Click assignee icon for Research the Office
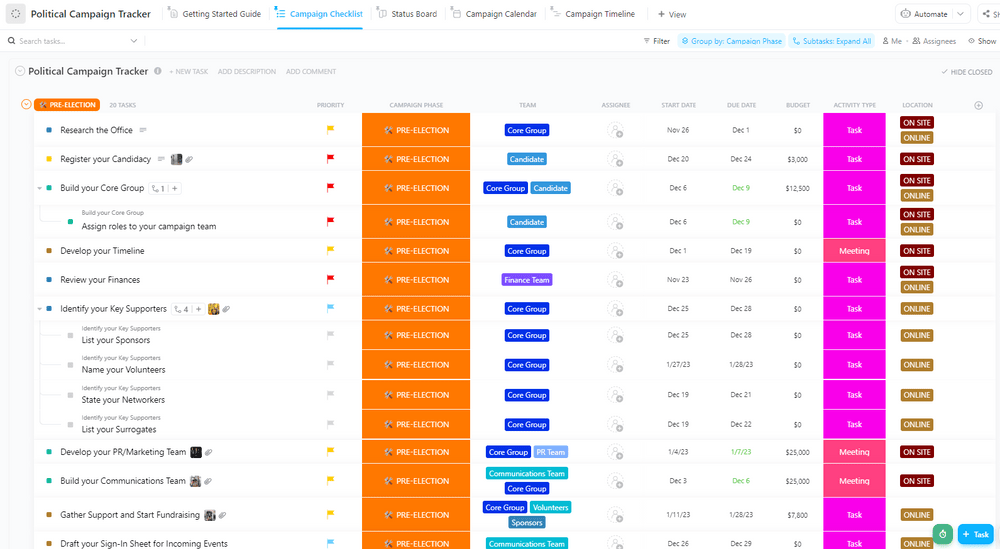Viewport: 1000px width, 549px height. (x=615, y=130)
